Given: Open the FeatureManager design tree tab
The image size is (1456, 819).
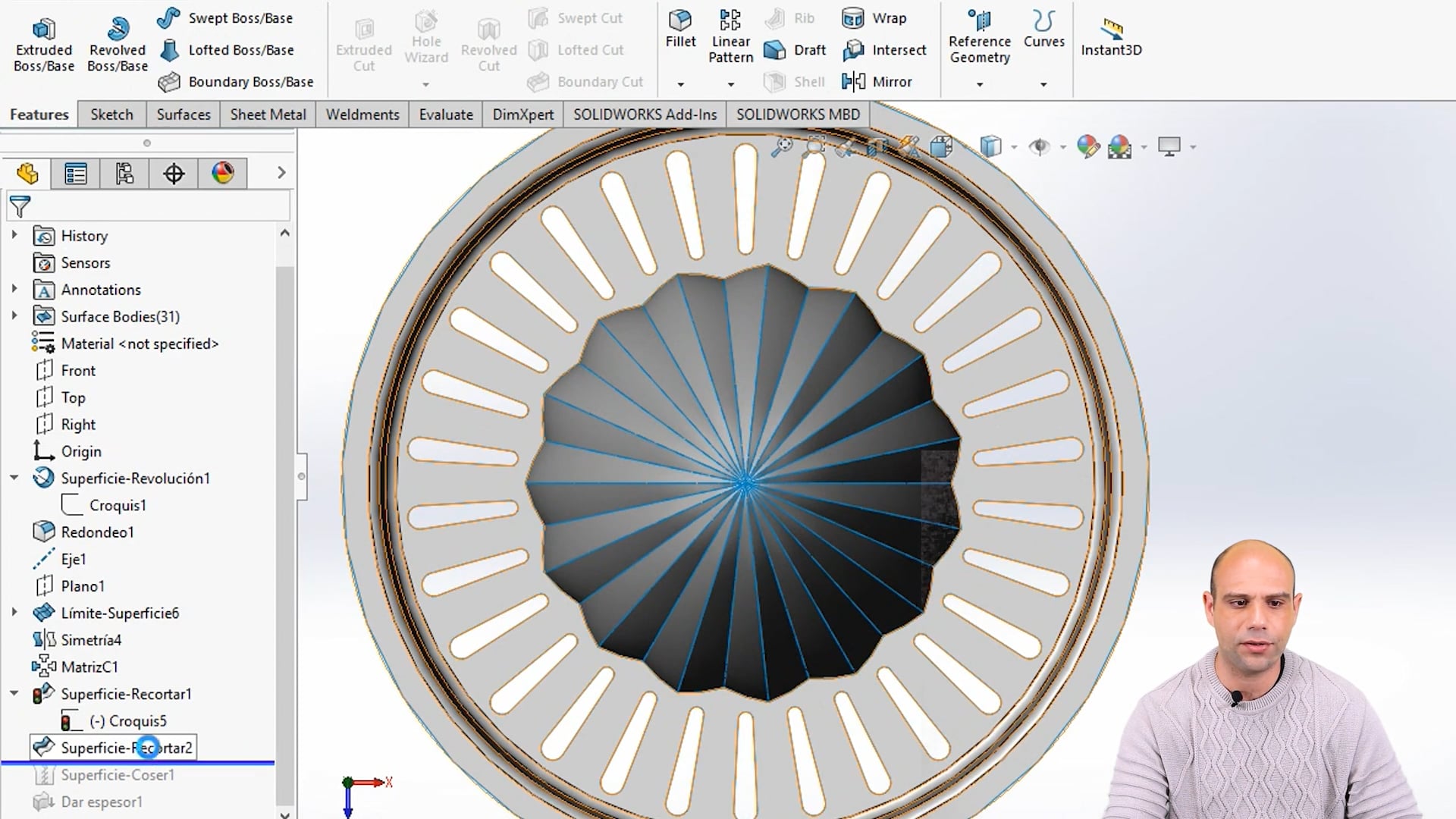Looking at the screenshot, I should [27, 174].
